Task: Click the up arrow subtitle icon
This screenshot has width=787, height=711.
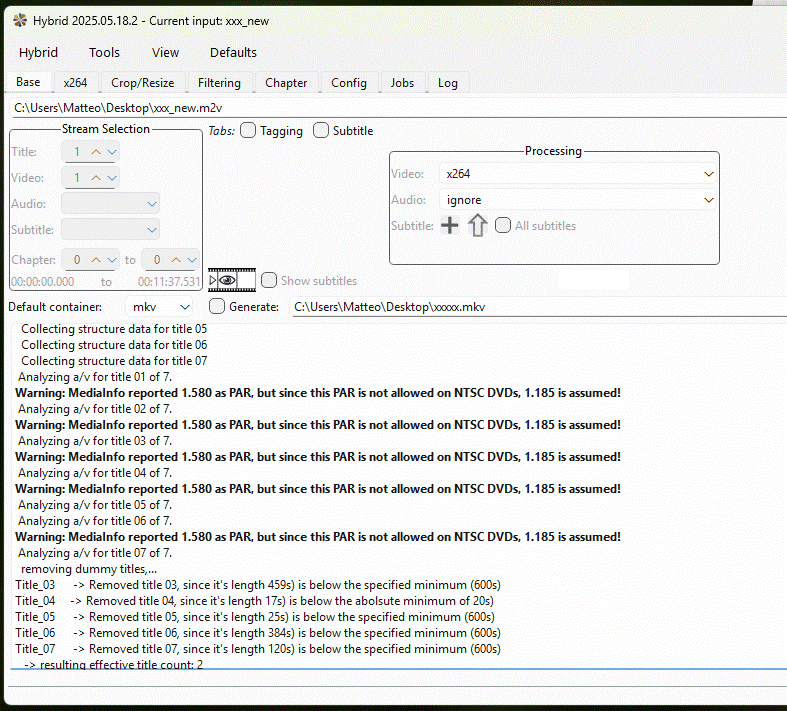Action: coord(477,226)
